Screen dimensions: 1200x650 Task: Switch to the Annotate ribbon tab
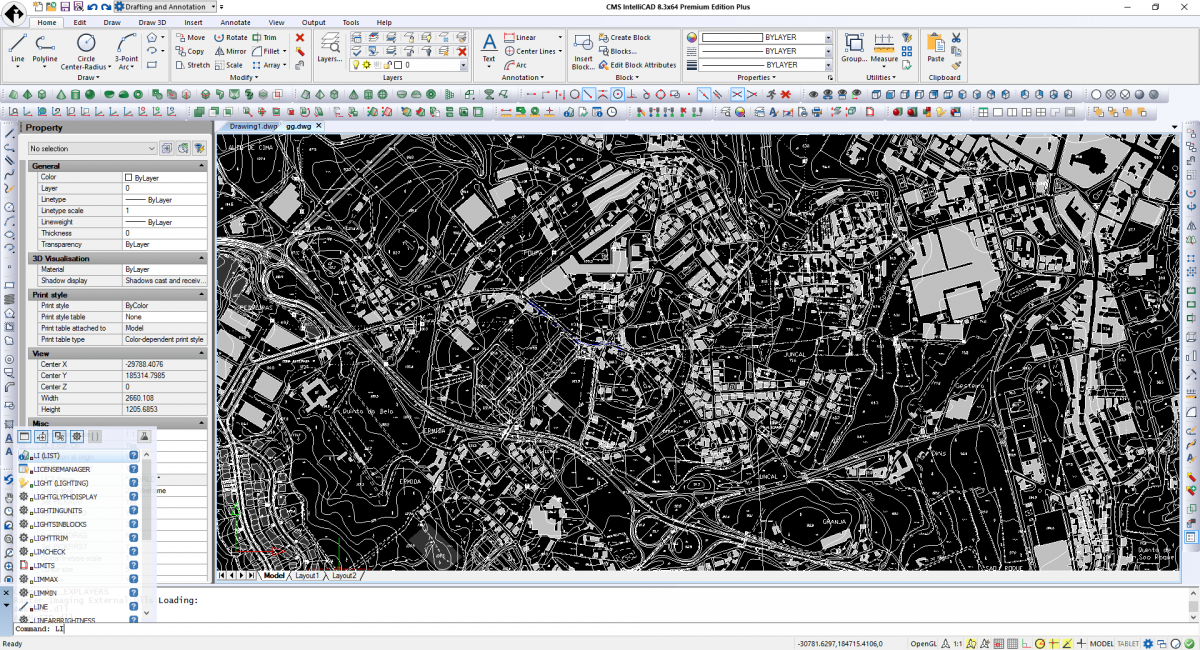click(234, 22)
